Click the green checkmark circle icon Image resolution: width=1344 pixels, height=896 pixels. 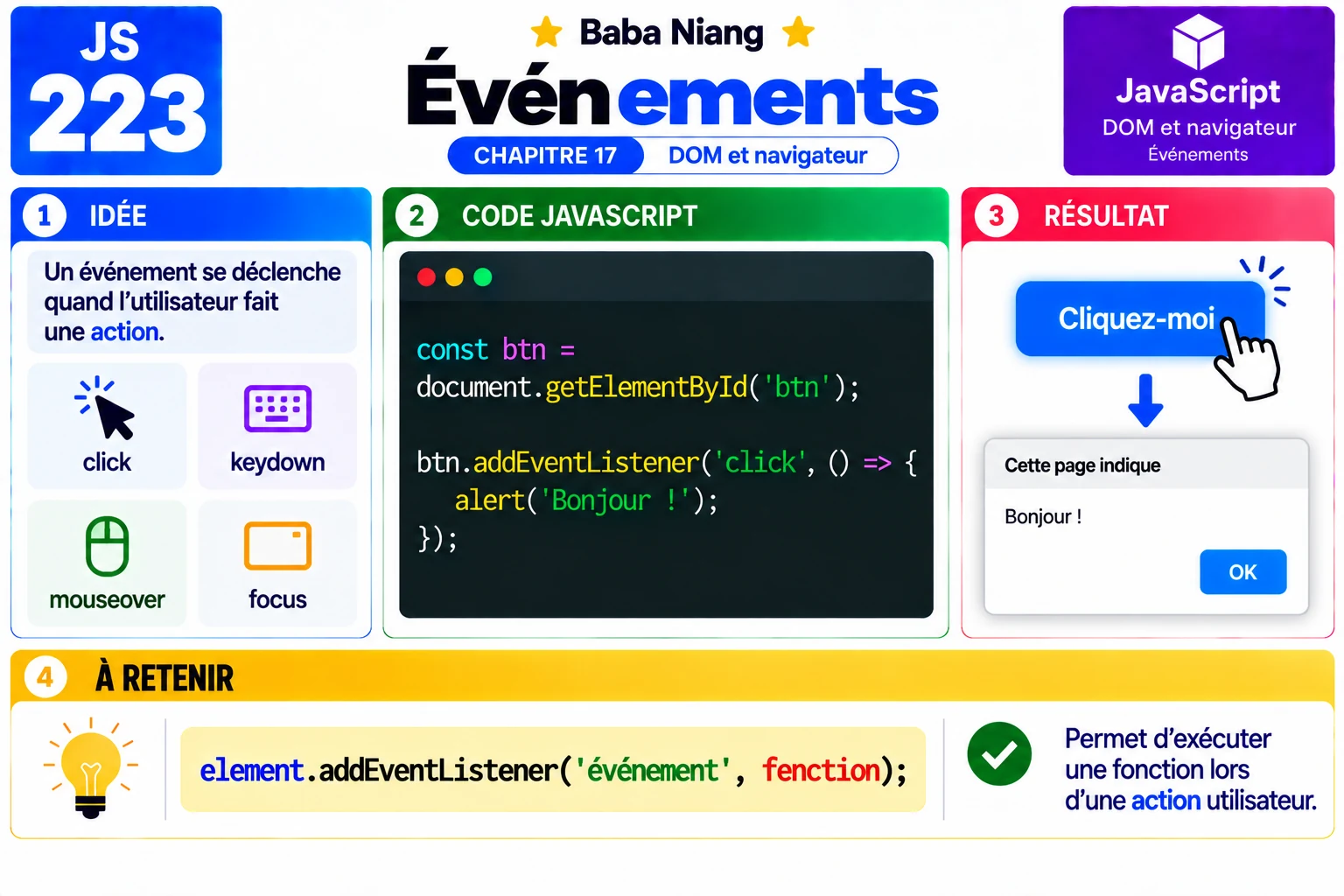[999, 753]
